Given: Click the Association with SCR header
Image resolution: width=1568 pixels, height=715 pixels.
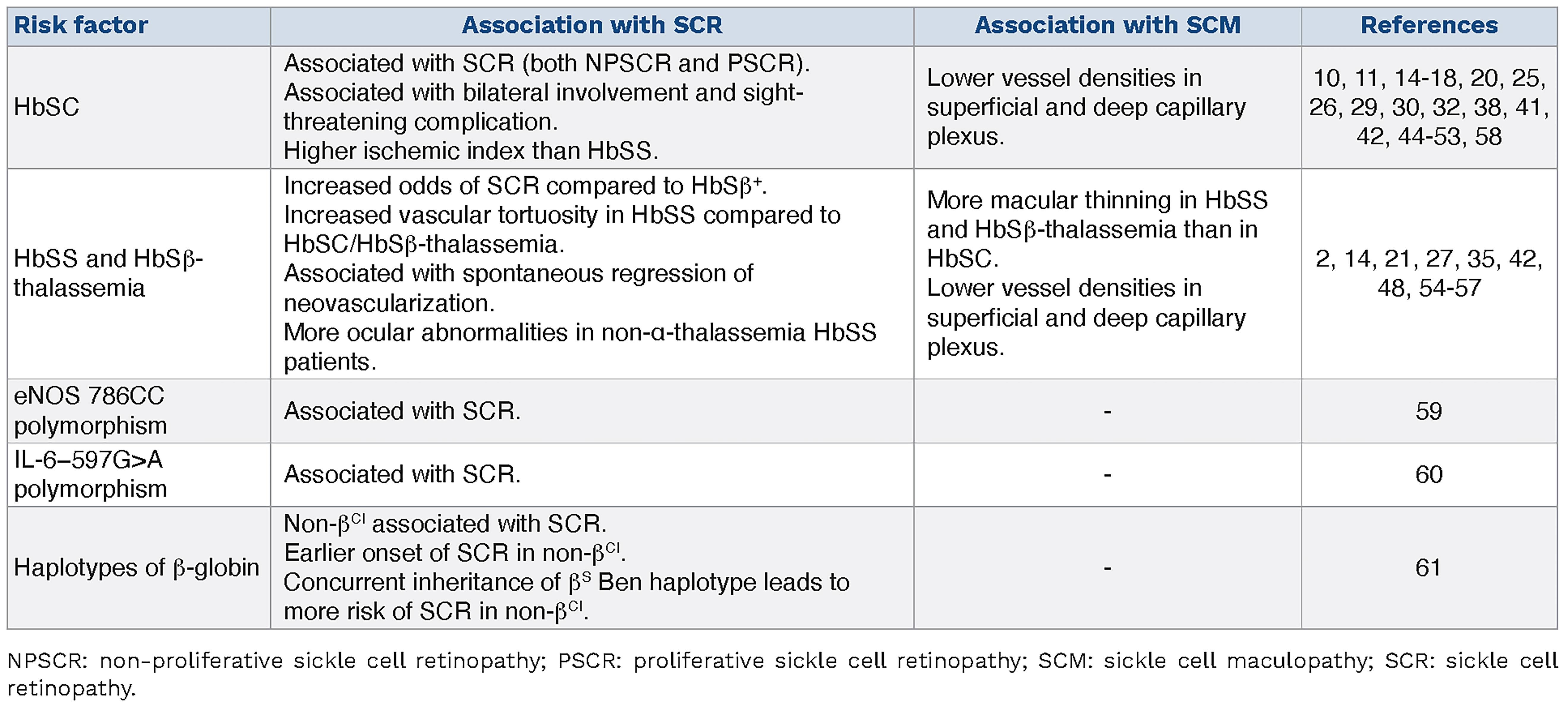Looking at the screenshot, I should tap(592, 26).
